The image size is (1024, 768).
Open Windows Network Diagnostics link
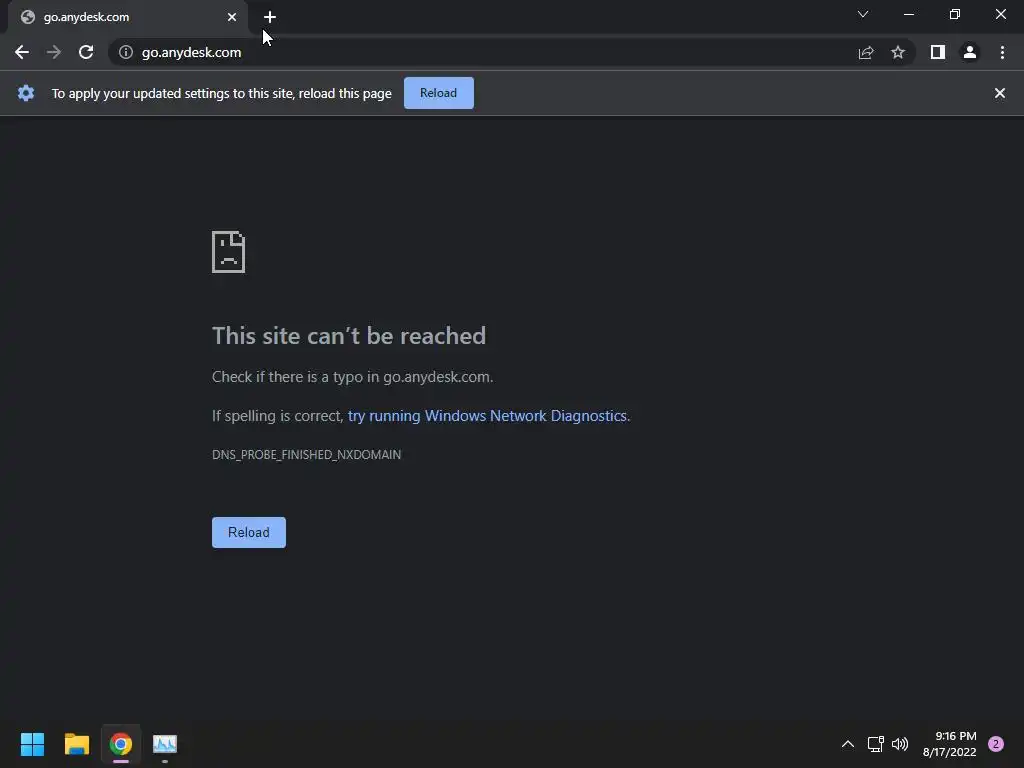tap(487, 416)
